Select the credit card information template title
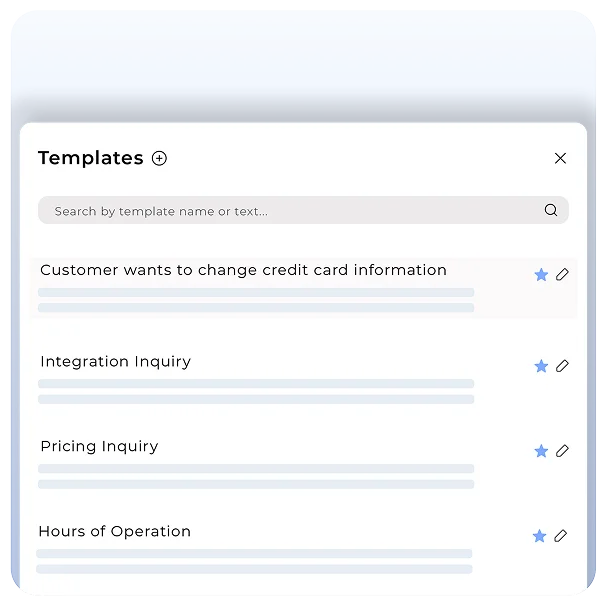 tap(243, 270)
